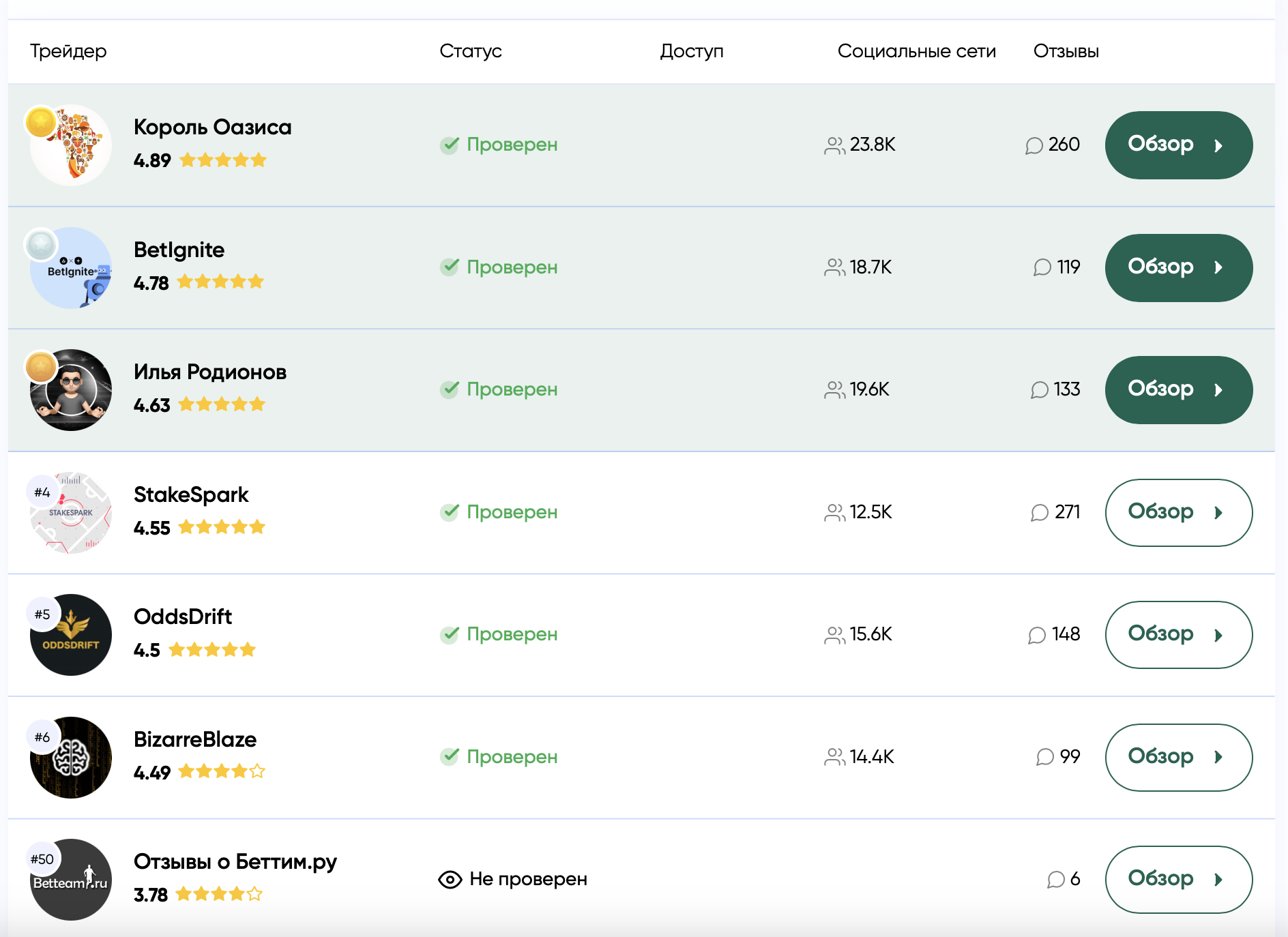This screenshot has height=937, width=1288.
Task: Click the StakeSpark avatar thumbnail
Action: pos(71,513)
